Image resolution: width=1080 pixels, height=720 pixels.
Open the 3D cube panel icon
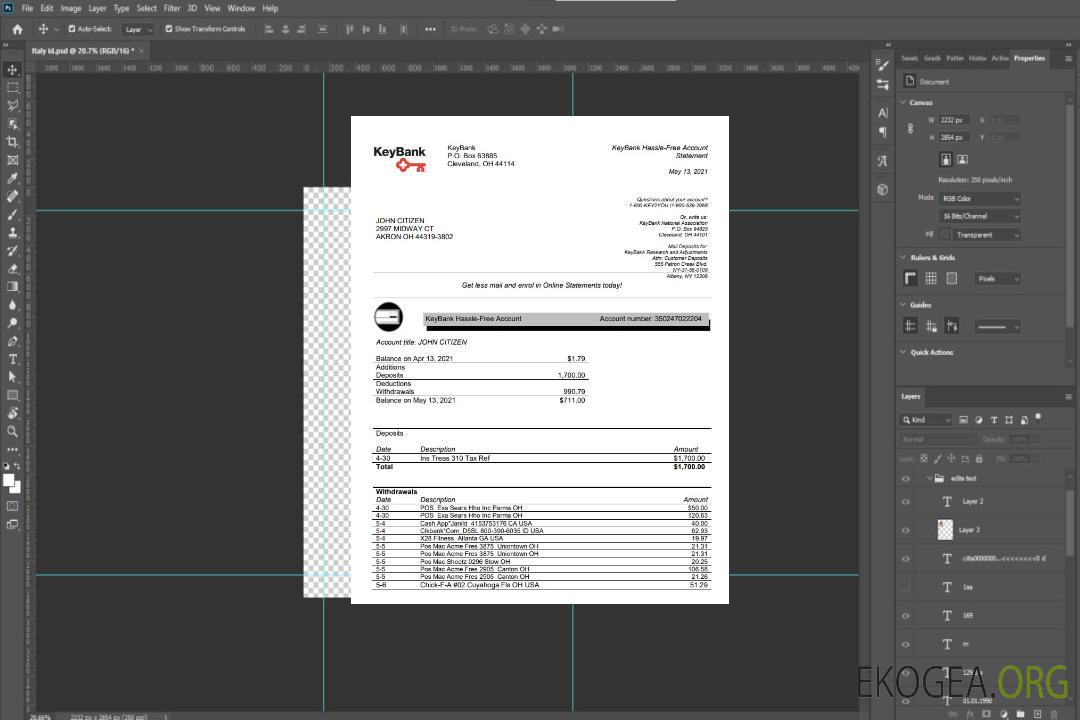click(882, 189)
